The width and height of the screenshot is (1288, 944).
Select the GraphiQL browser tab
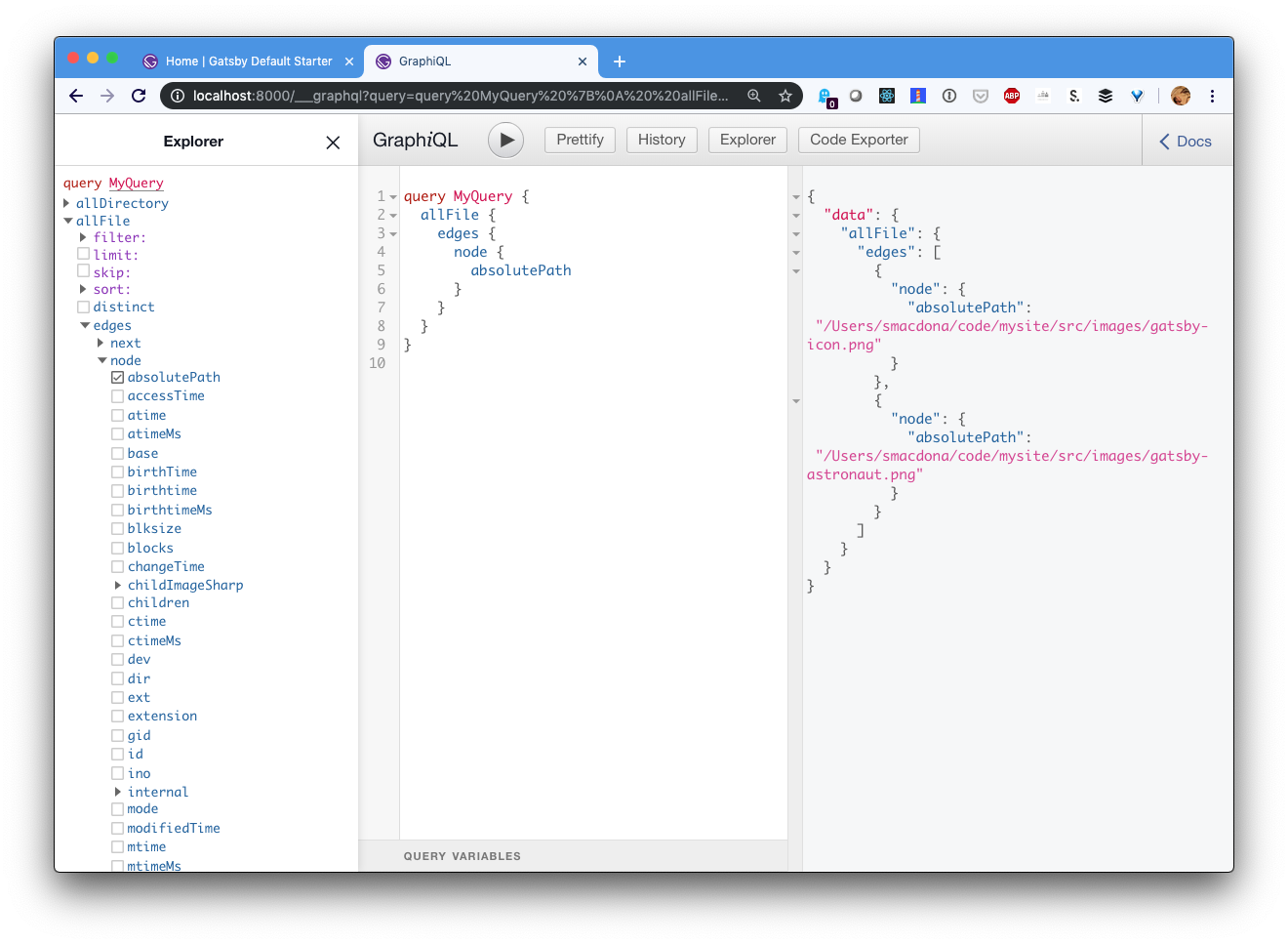(480, 62)
